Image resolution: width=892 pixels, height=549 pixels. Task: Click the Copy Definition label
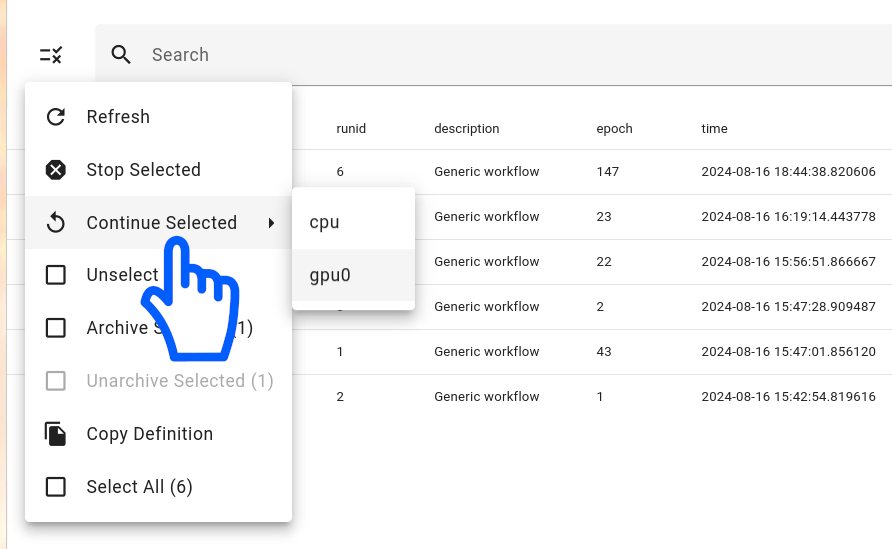tap(149, 434)
